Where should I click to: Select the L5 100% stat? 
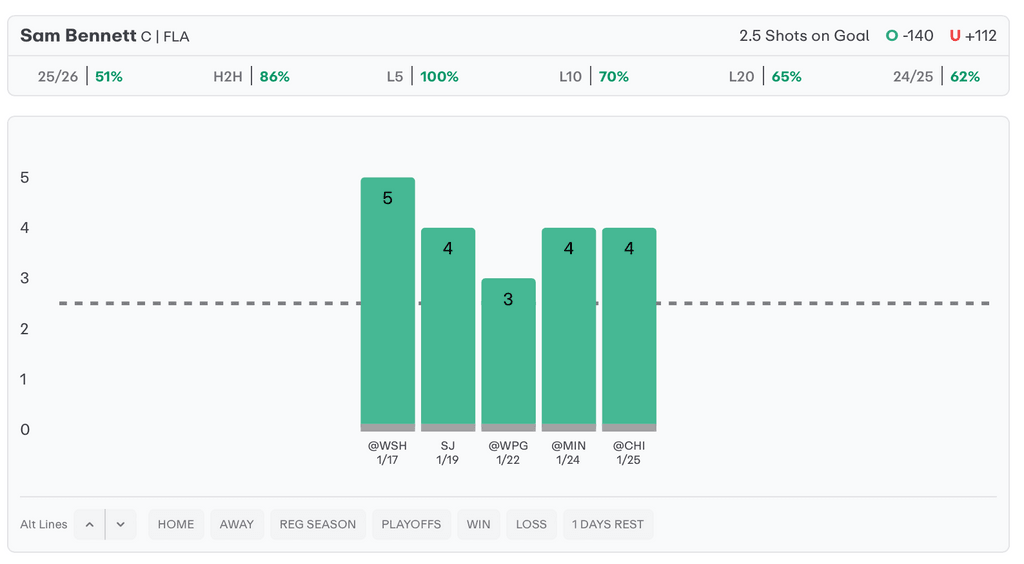coord(422,76)
